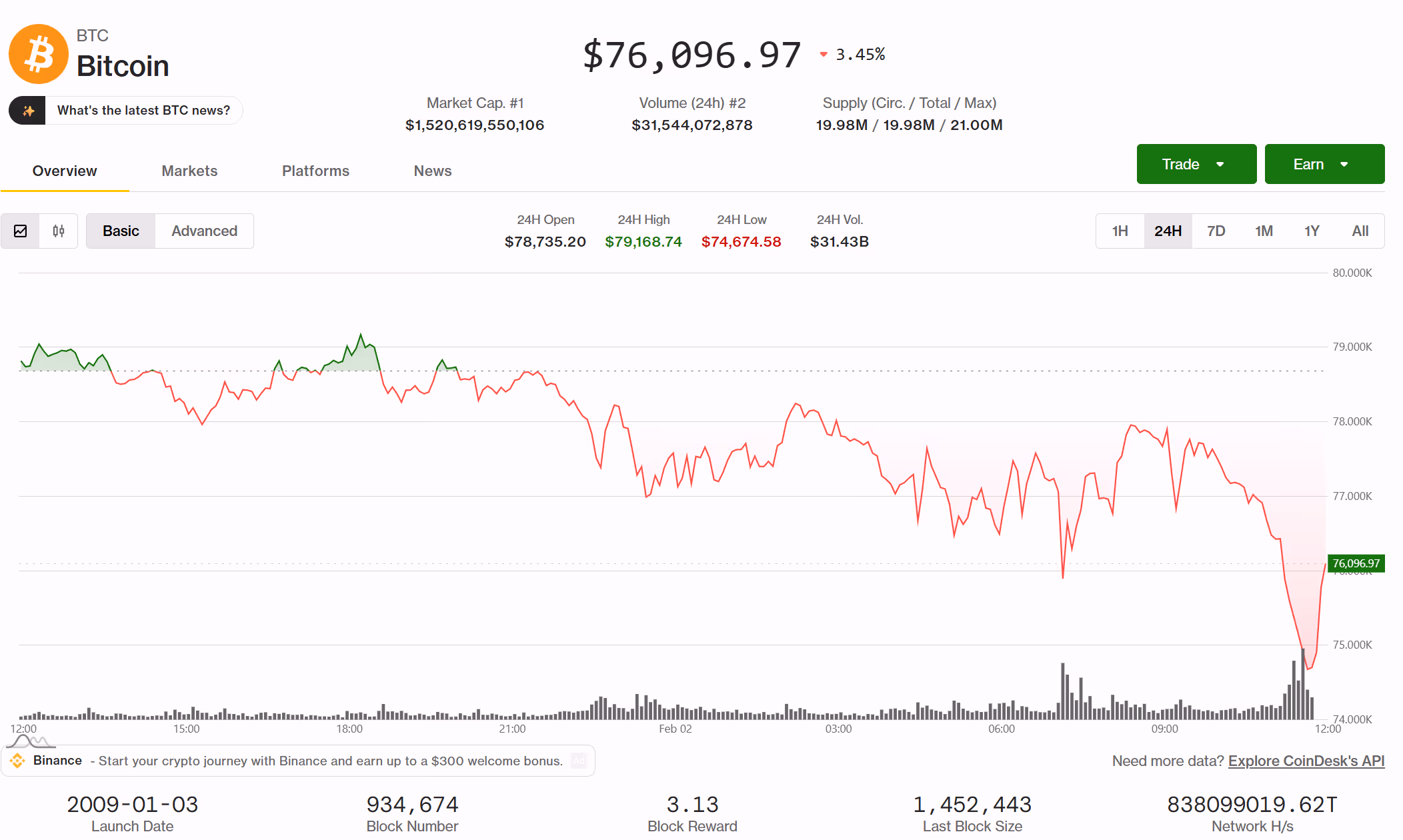Click the Binance logo icon

click(18, 761)
